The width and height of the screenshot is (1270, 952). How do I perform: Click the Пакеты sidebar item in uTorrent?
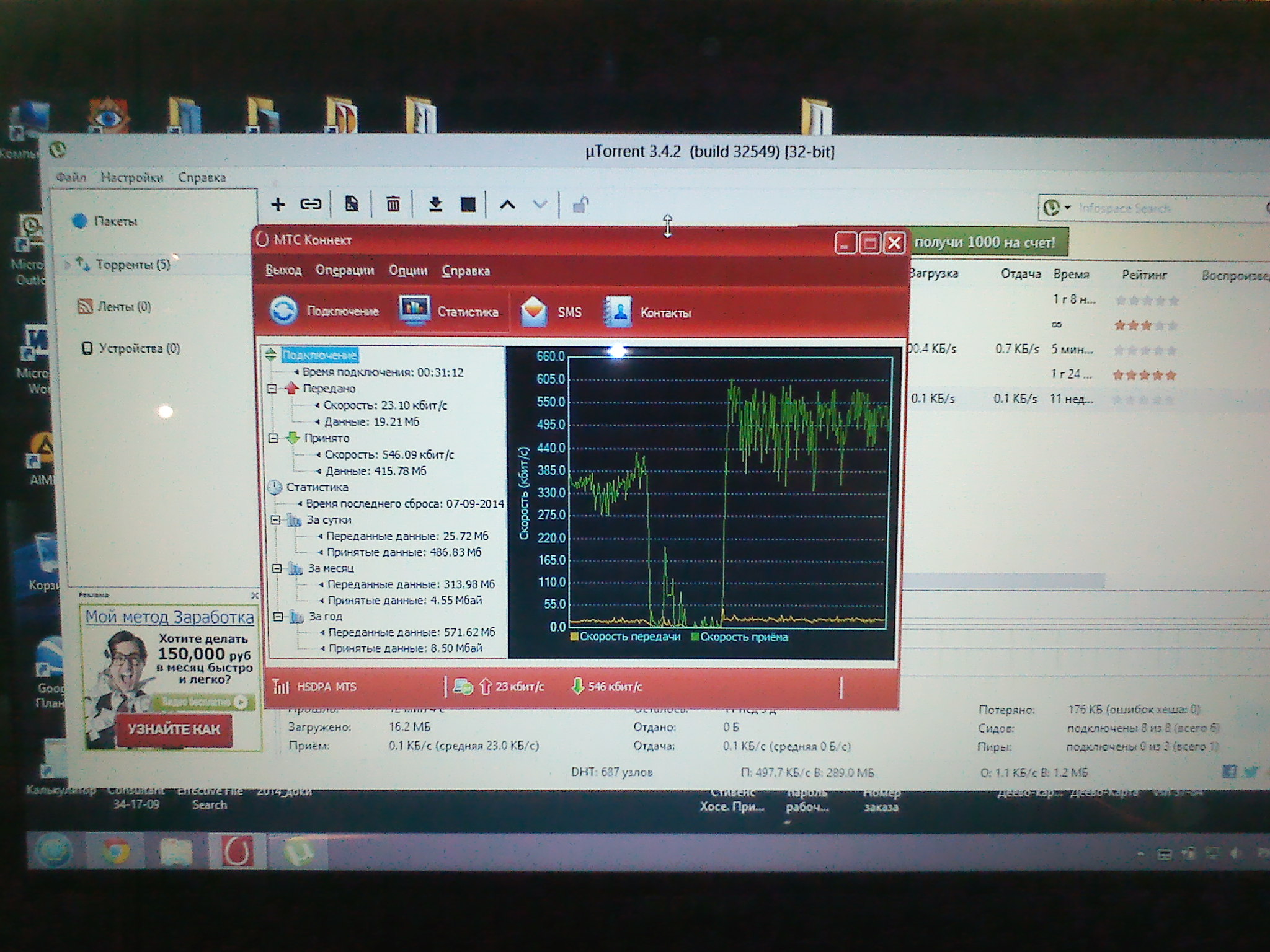105,221
